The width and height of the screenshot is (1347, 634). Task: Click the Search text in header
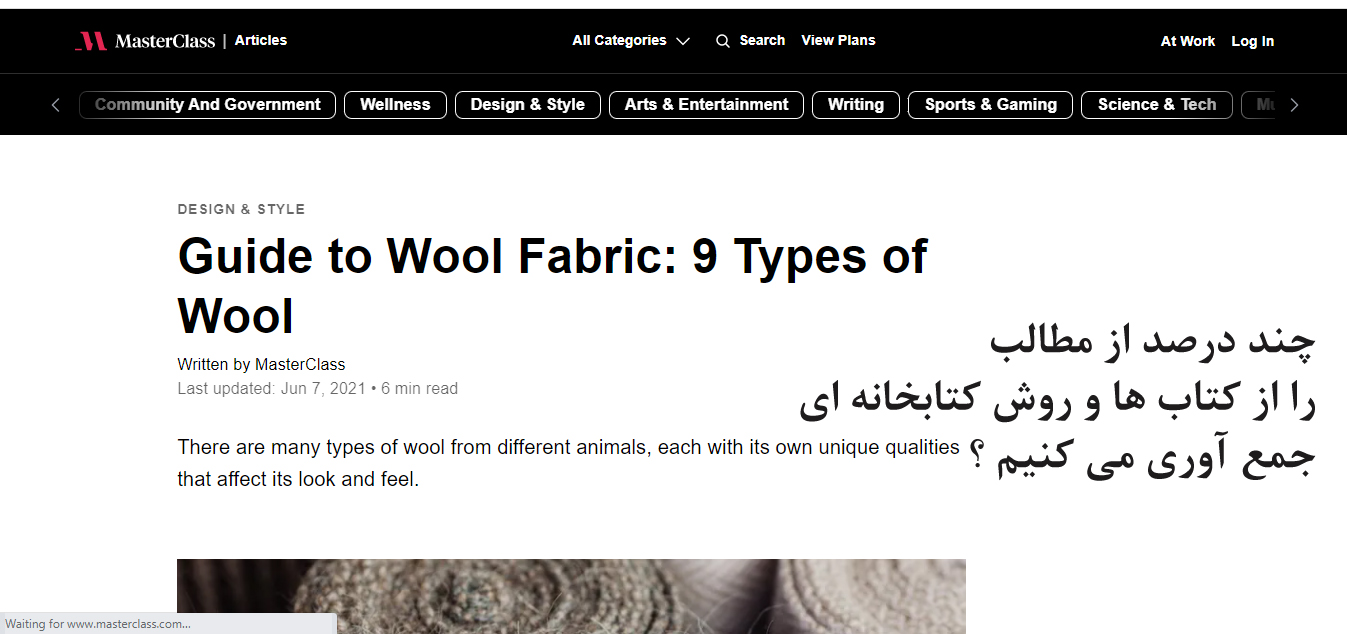[762, 41]
